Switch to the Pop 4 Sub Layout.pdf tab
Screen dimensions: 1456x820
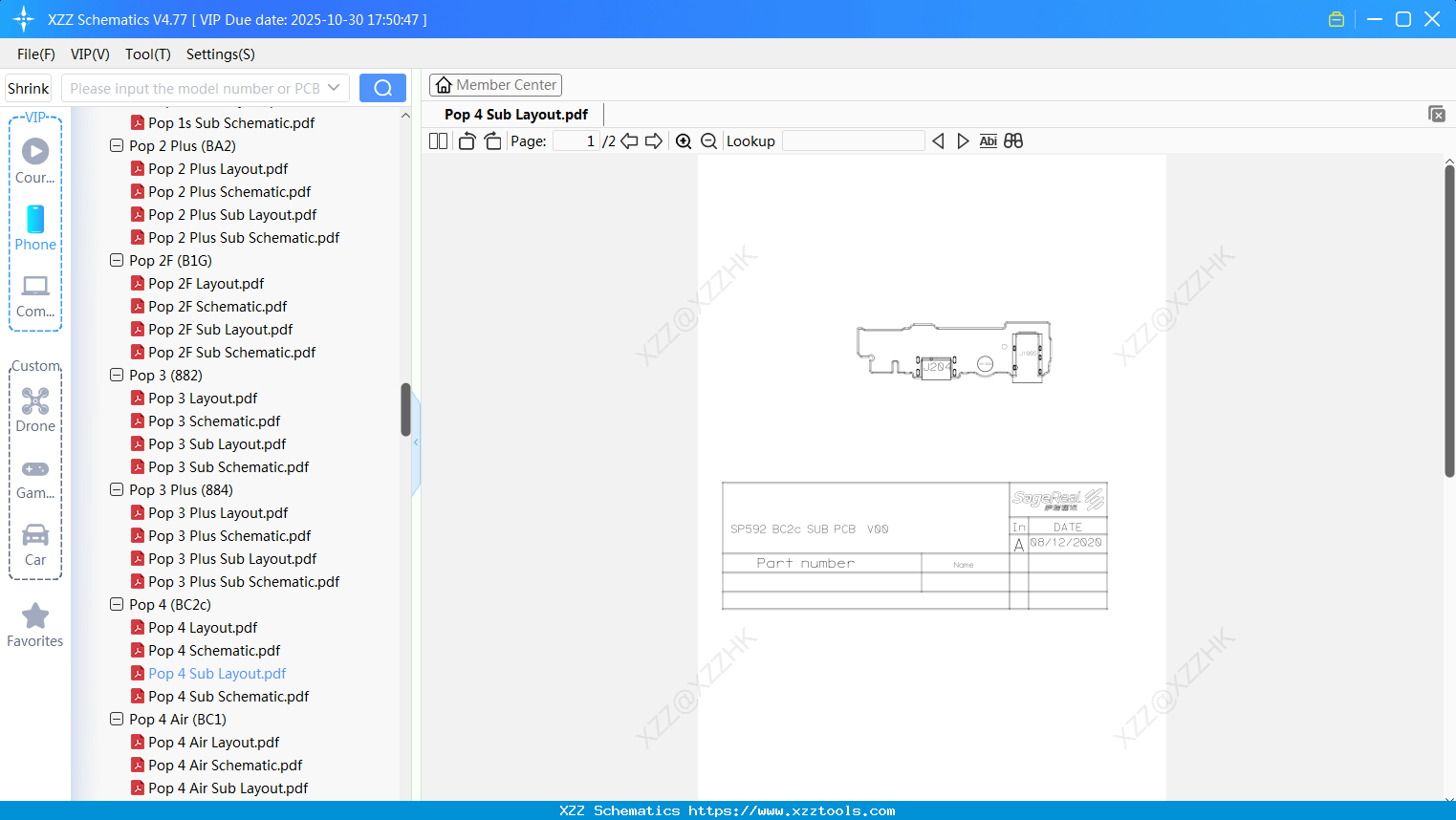pyautogui.click(x=515, y=114)
